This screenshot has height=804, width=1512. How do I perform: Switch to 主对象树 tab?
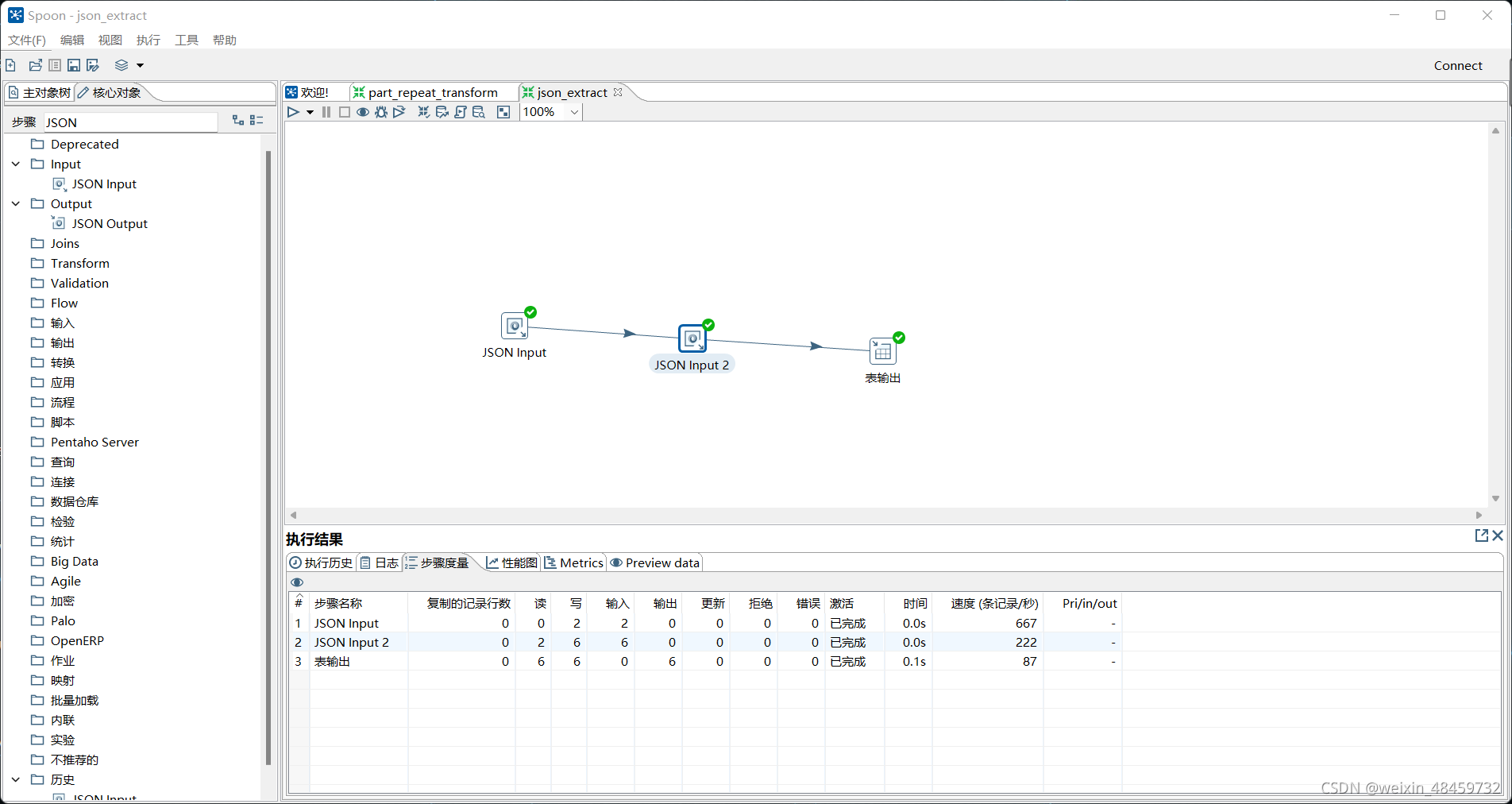(40, 93)
